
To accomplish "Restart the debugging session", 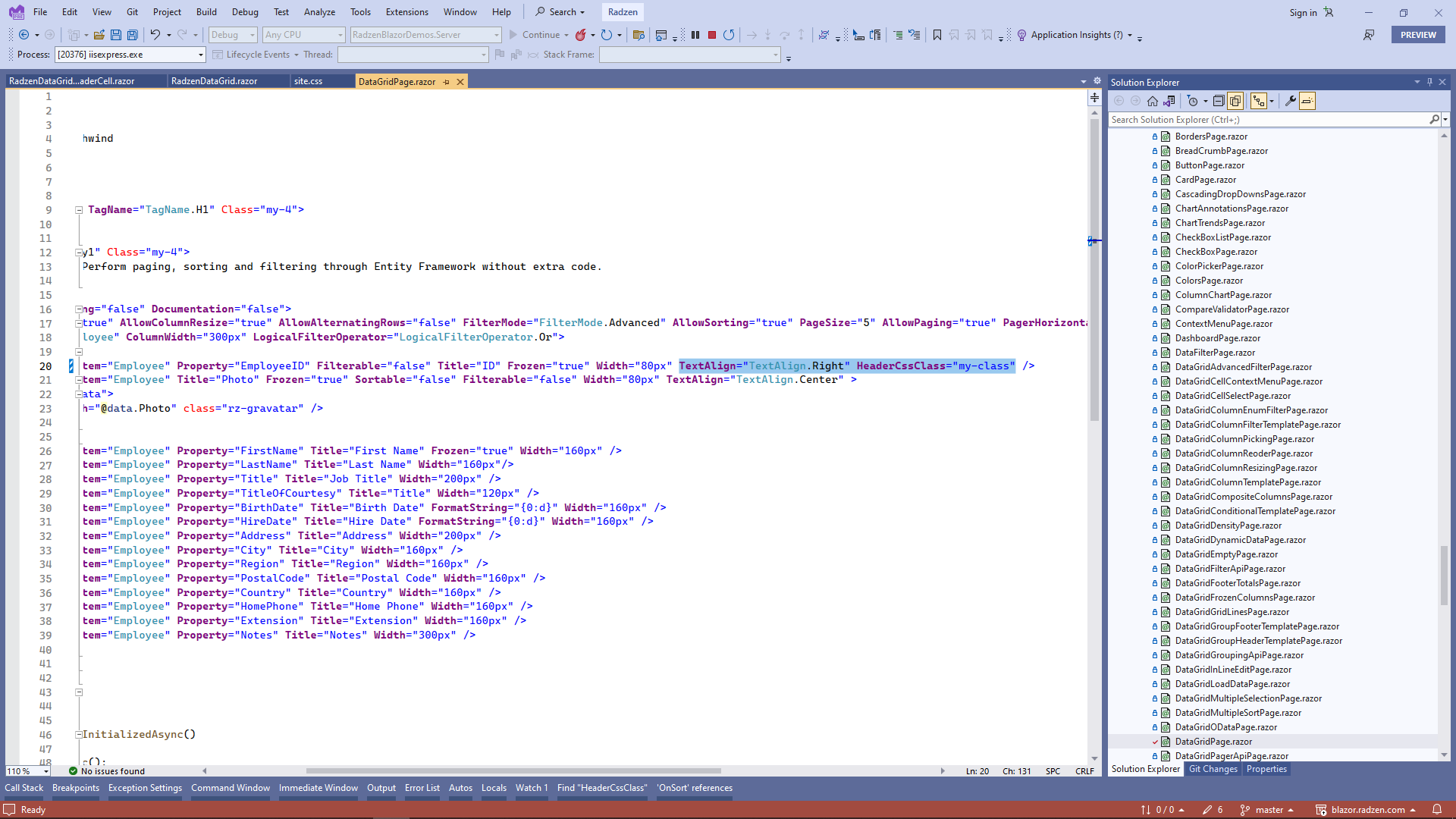I will pos(728,35).
